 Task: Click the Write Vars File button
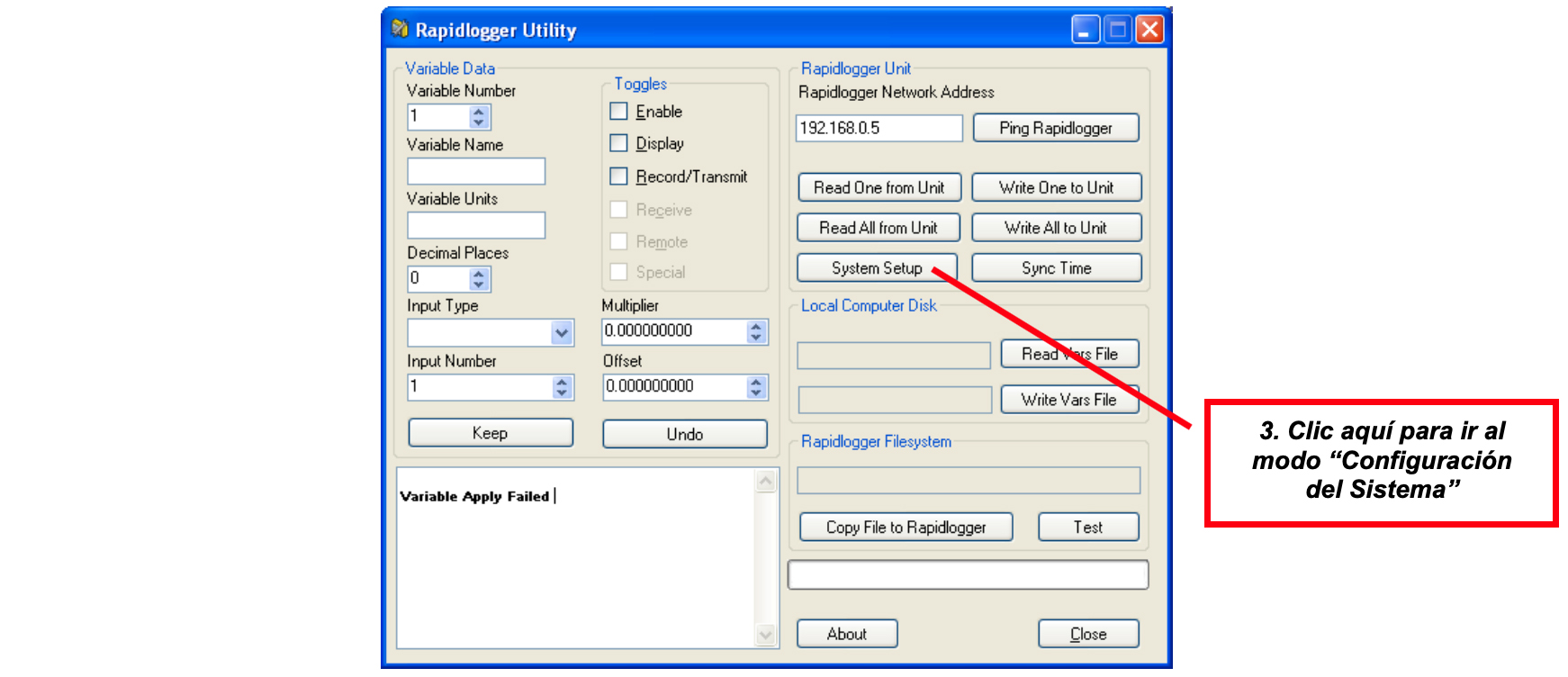[1069, 400]
